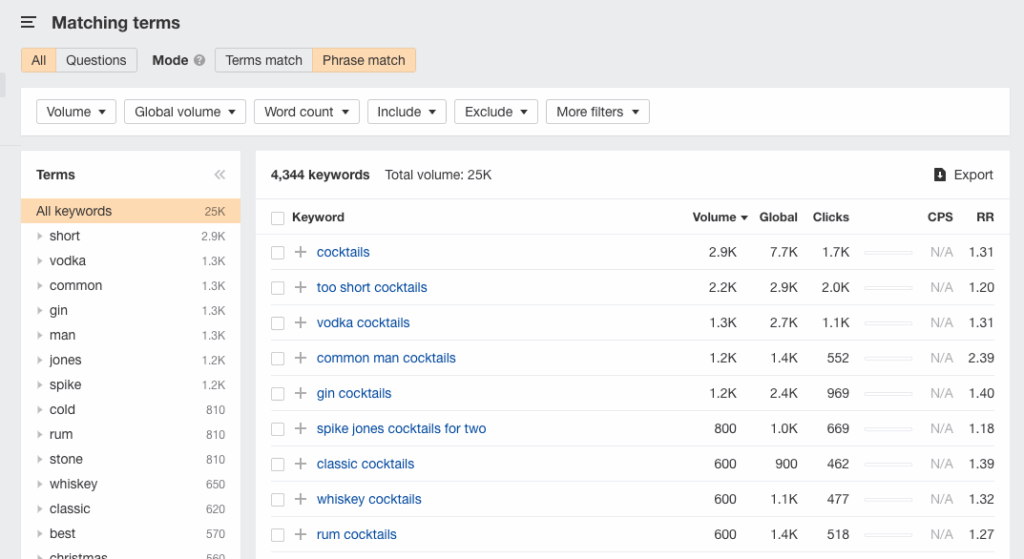Click the clicks bar for 'gin cocktails' row
This screenshot has width=1024, height=559.
point(888,393)
